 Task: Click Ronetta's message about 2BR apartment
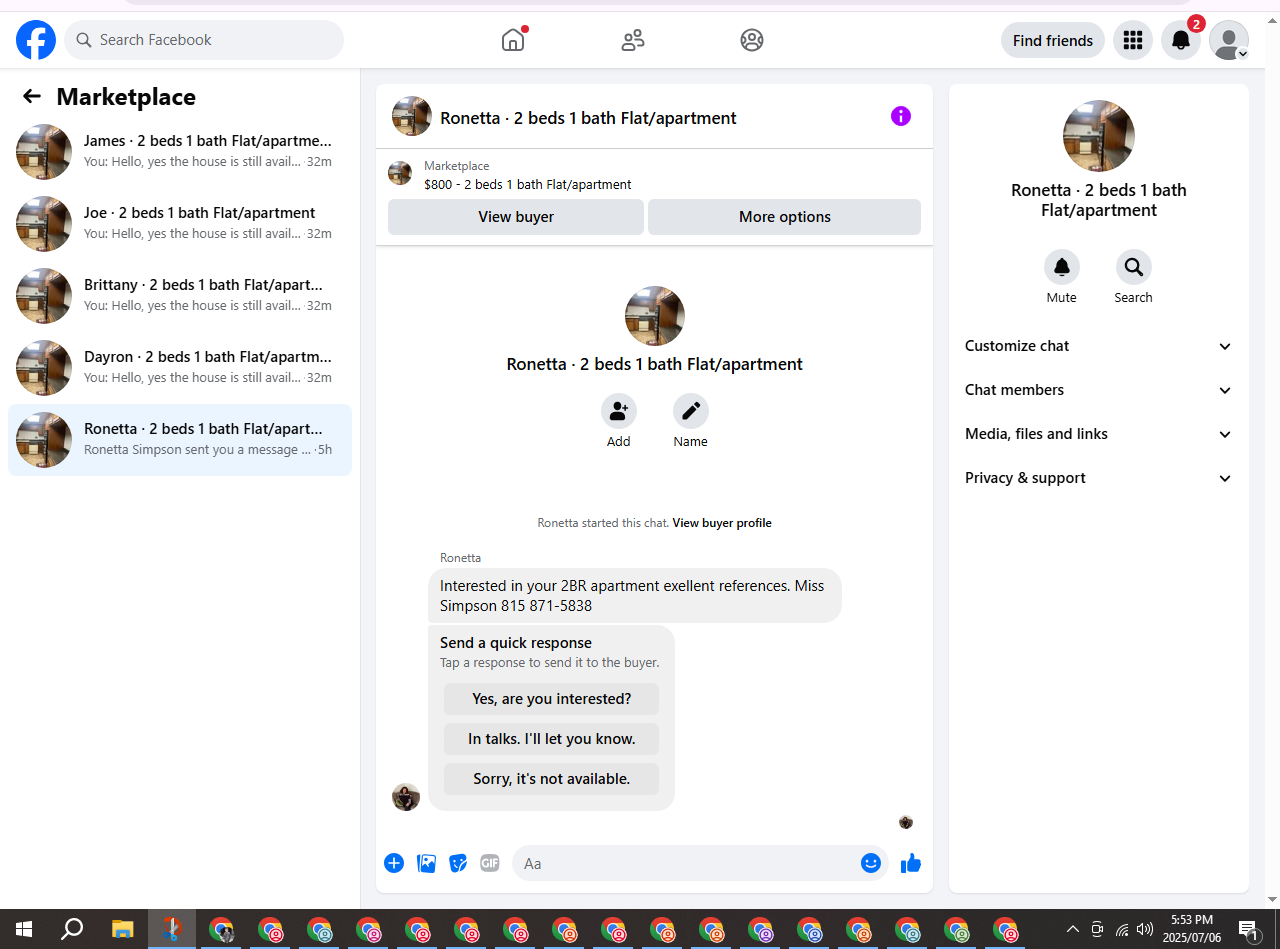635,596
